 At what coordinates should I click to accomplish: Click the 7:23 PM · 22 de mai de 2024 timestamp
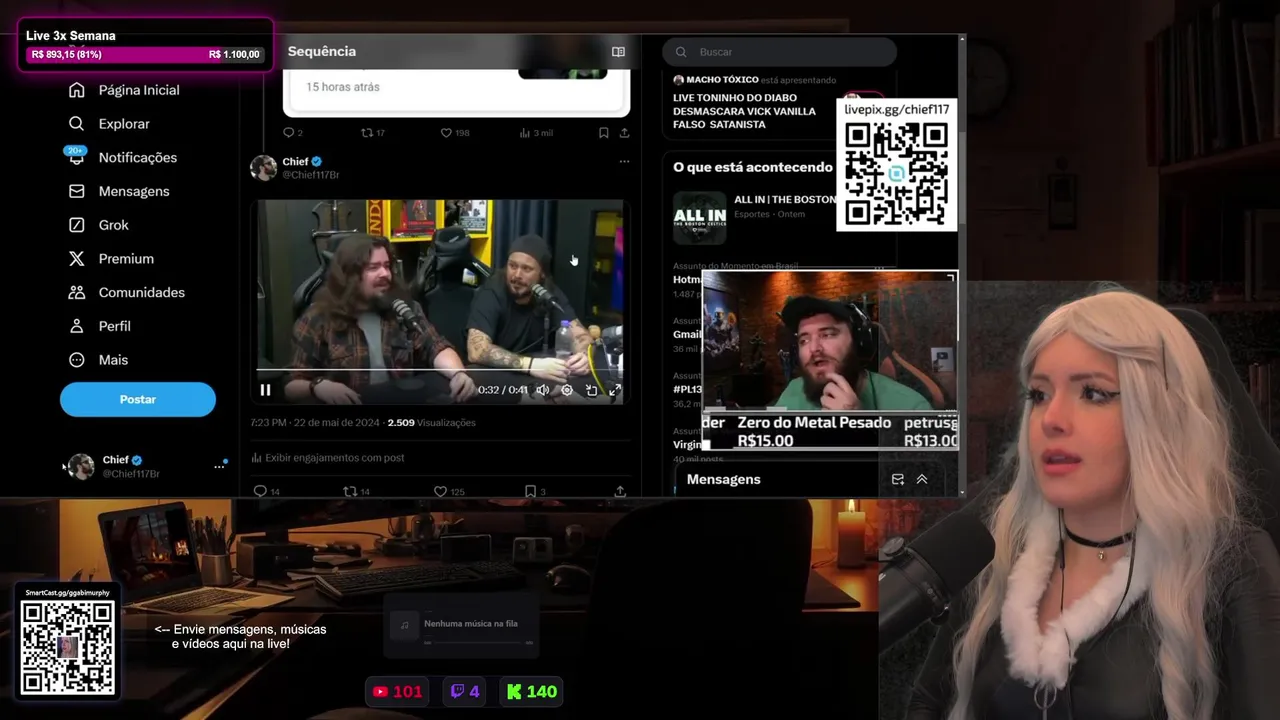315,423
